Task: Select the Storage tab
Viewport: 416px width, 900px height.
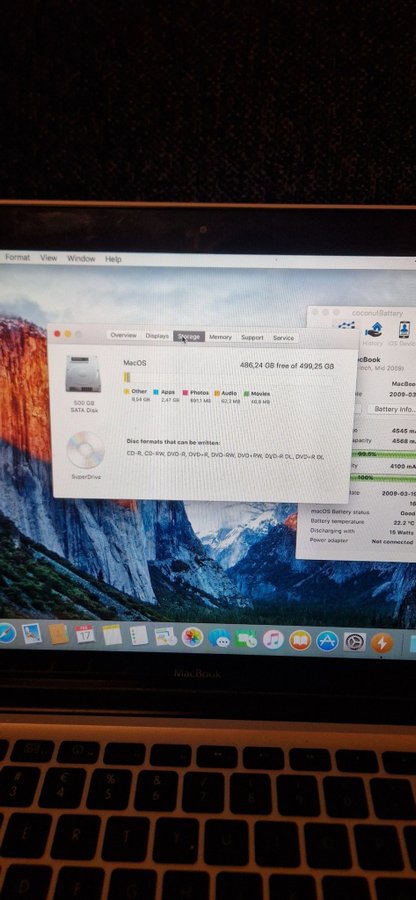Action: [189, 337]
